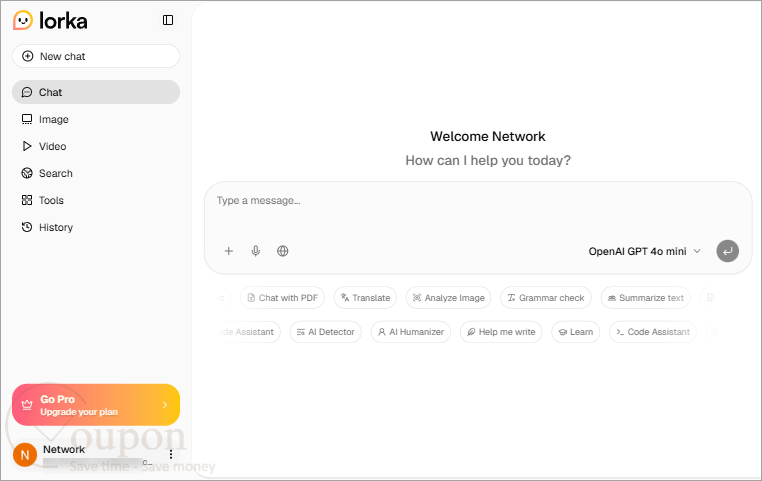Click the clock icon beside History
762x481 pixels.
(27, 227)
